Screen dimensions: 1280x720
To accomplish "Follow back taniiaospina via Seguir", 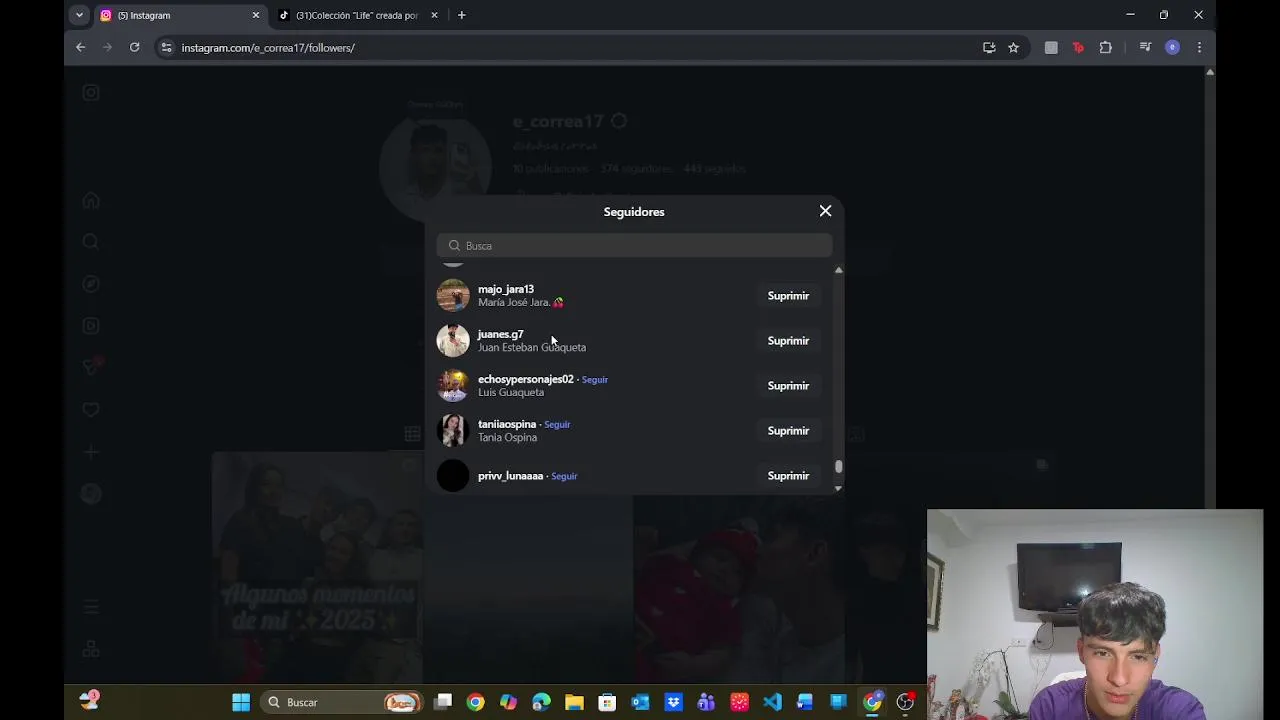I will [557, 425].
